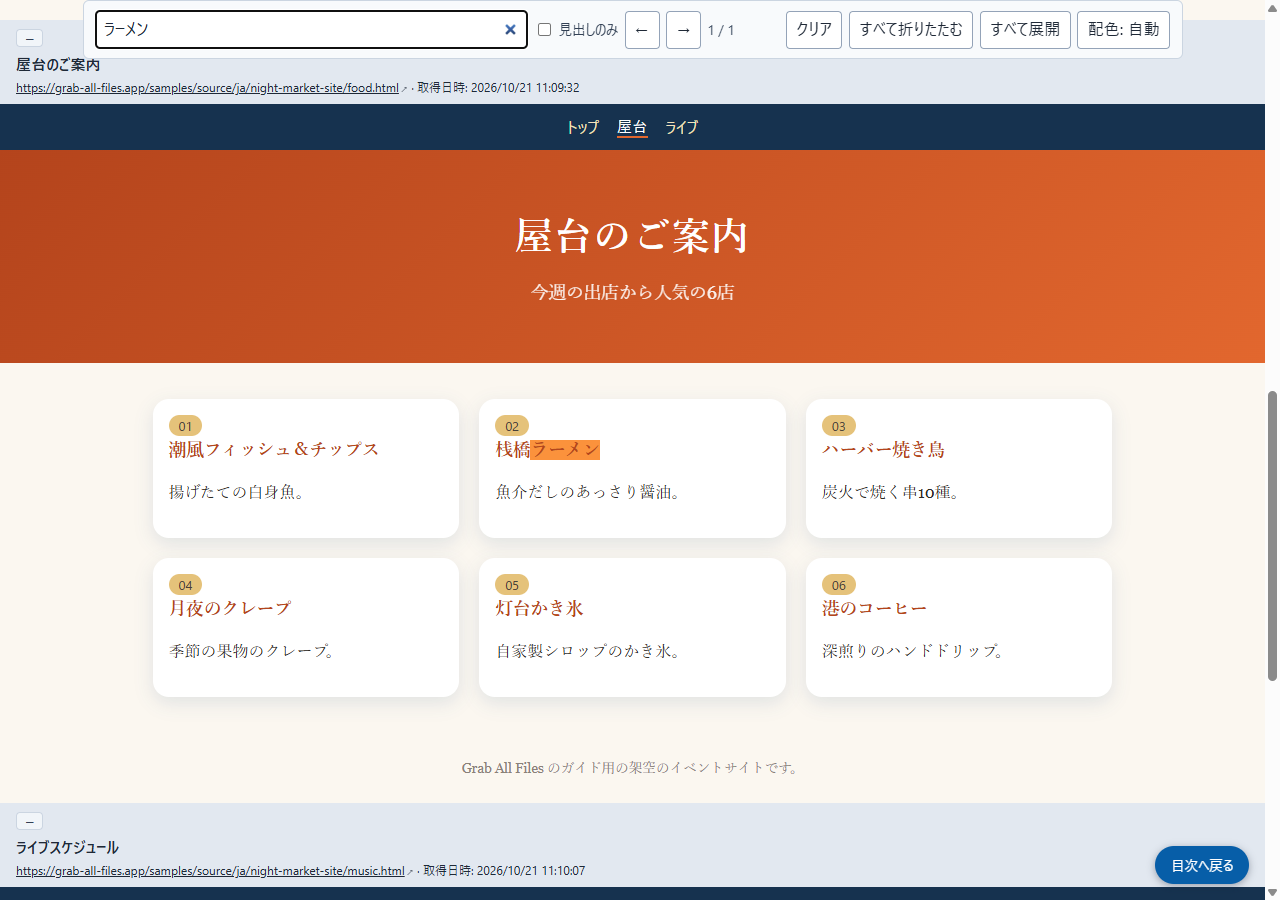Click the 03 number badge

[839, 426]
